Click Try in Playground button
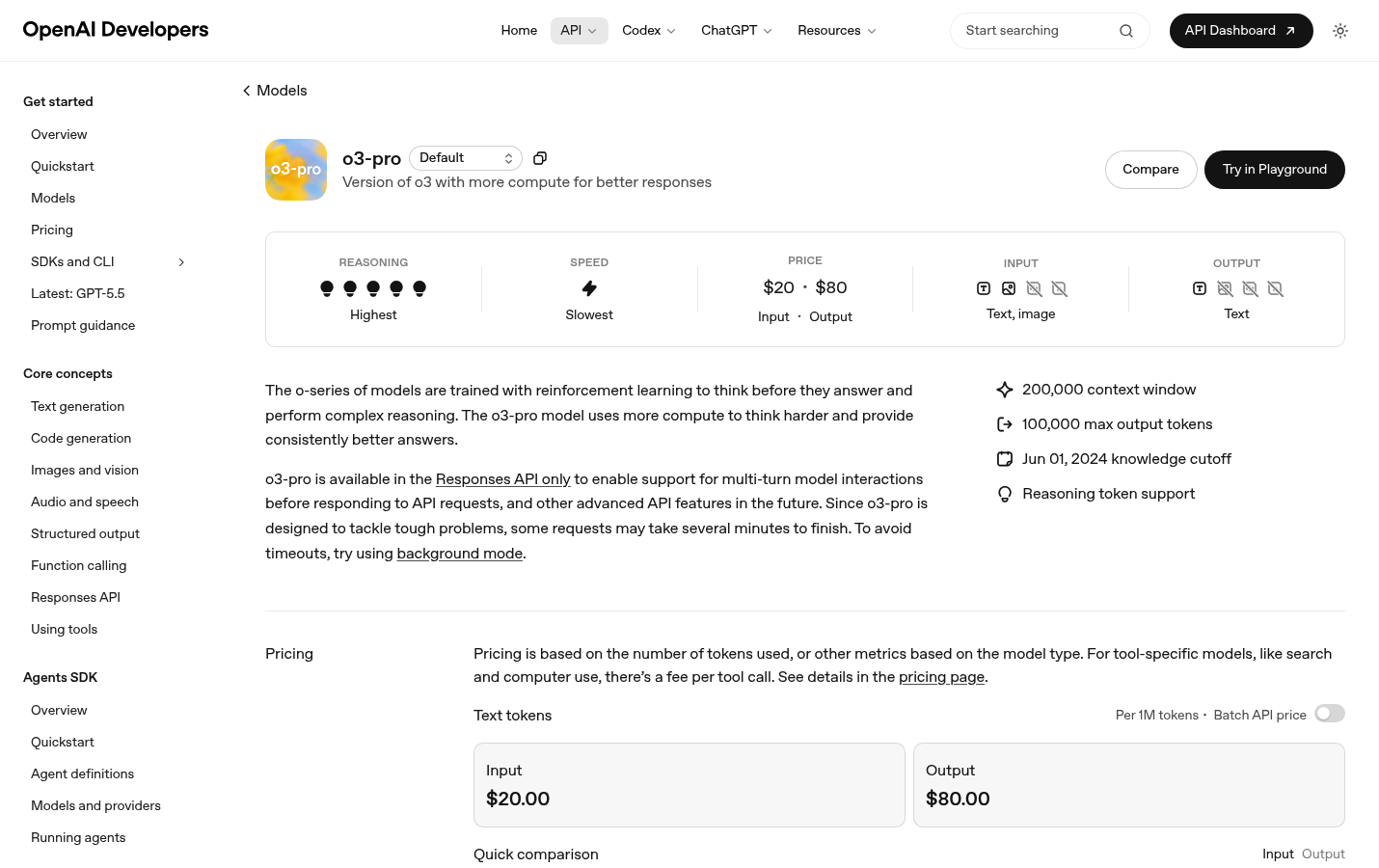 1275,170
